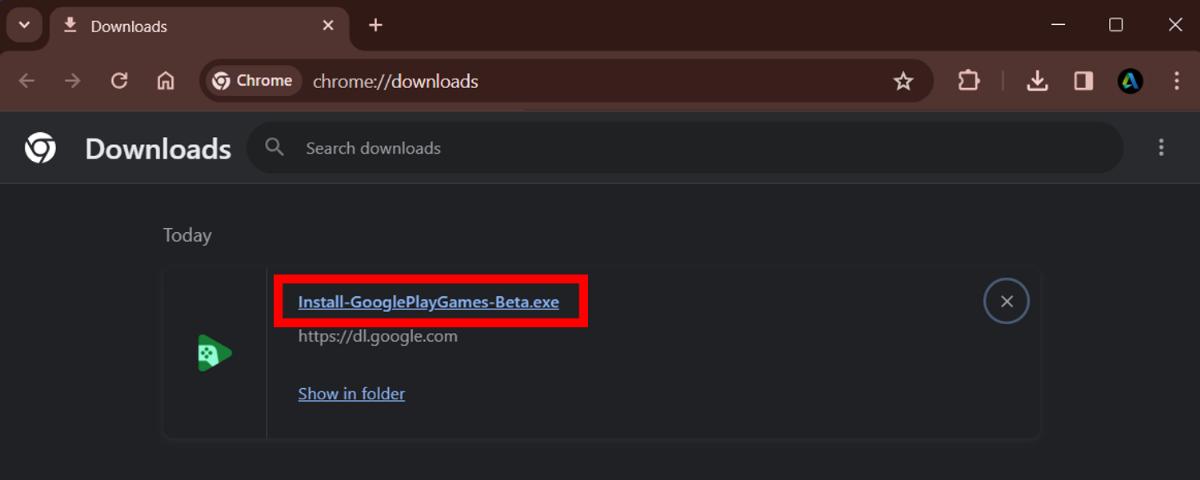Select the Downloads browser tab
1200x480 pixels.
199,27
